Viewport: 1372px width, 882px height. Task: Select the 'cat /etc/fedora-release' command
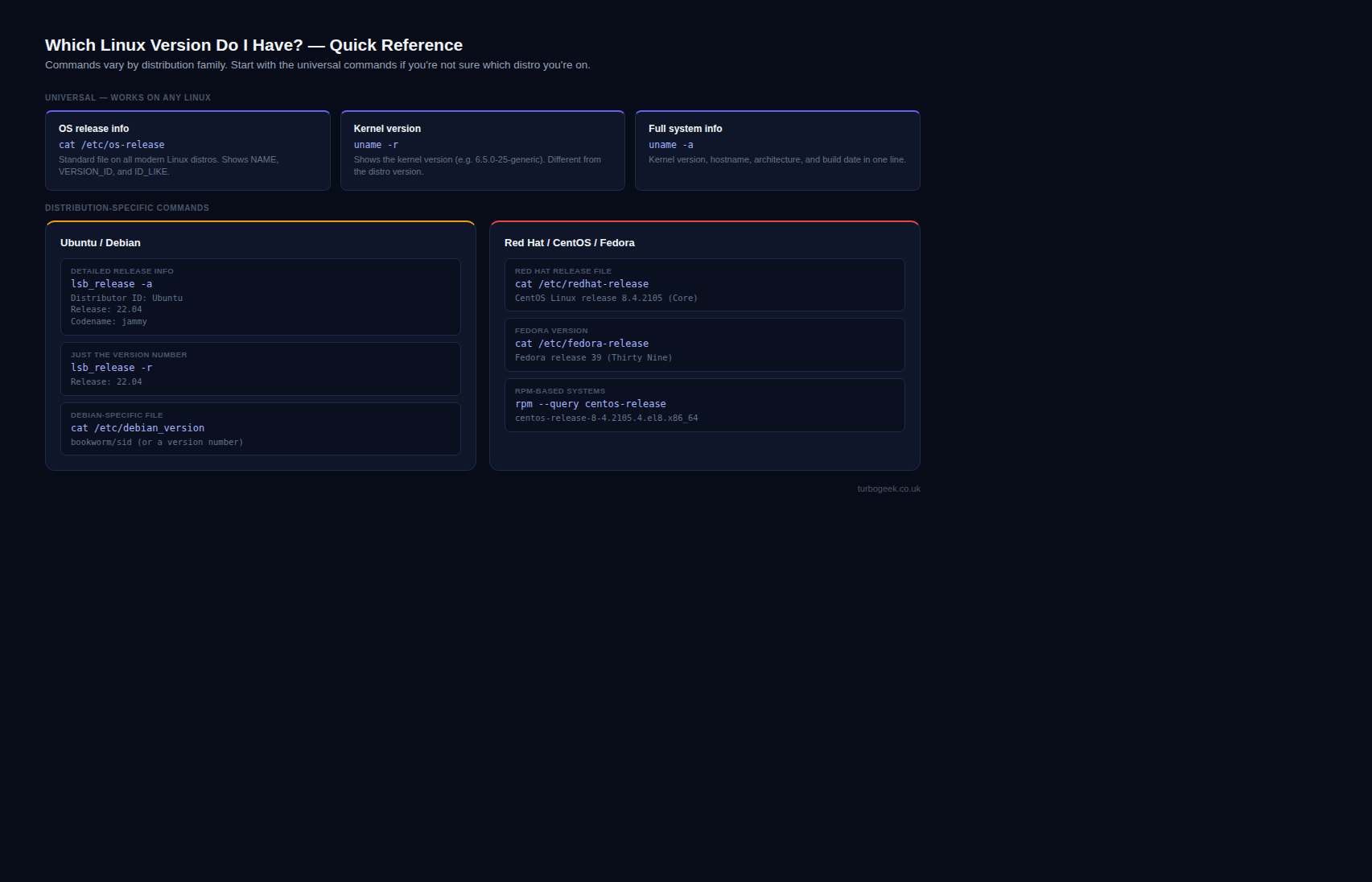click(582, 344)
